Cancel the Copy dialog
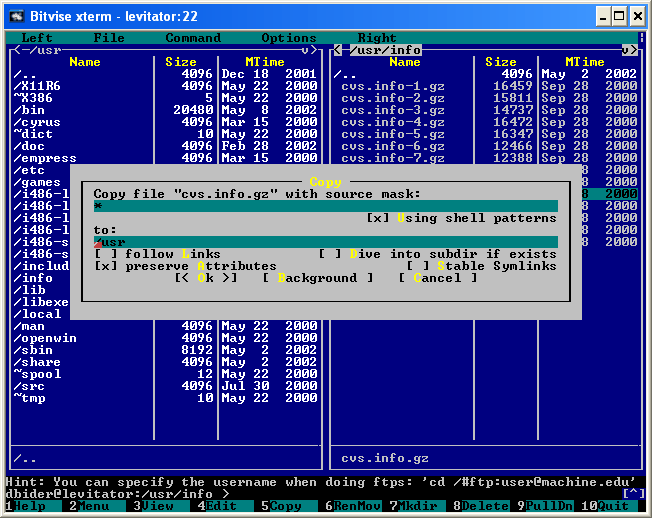This screenshot has height=518, width=652. coord(437,278)
